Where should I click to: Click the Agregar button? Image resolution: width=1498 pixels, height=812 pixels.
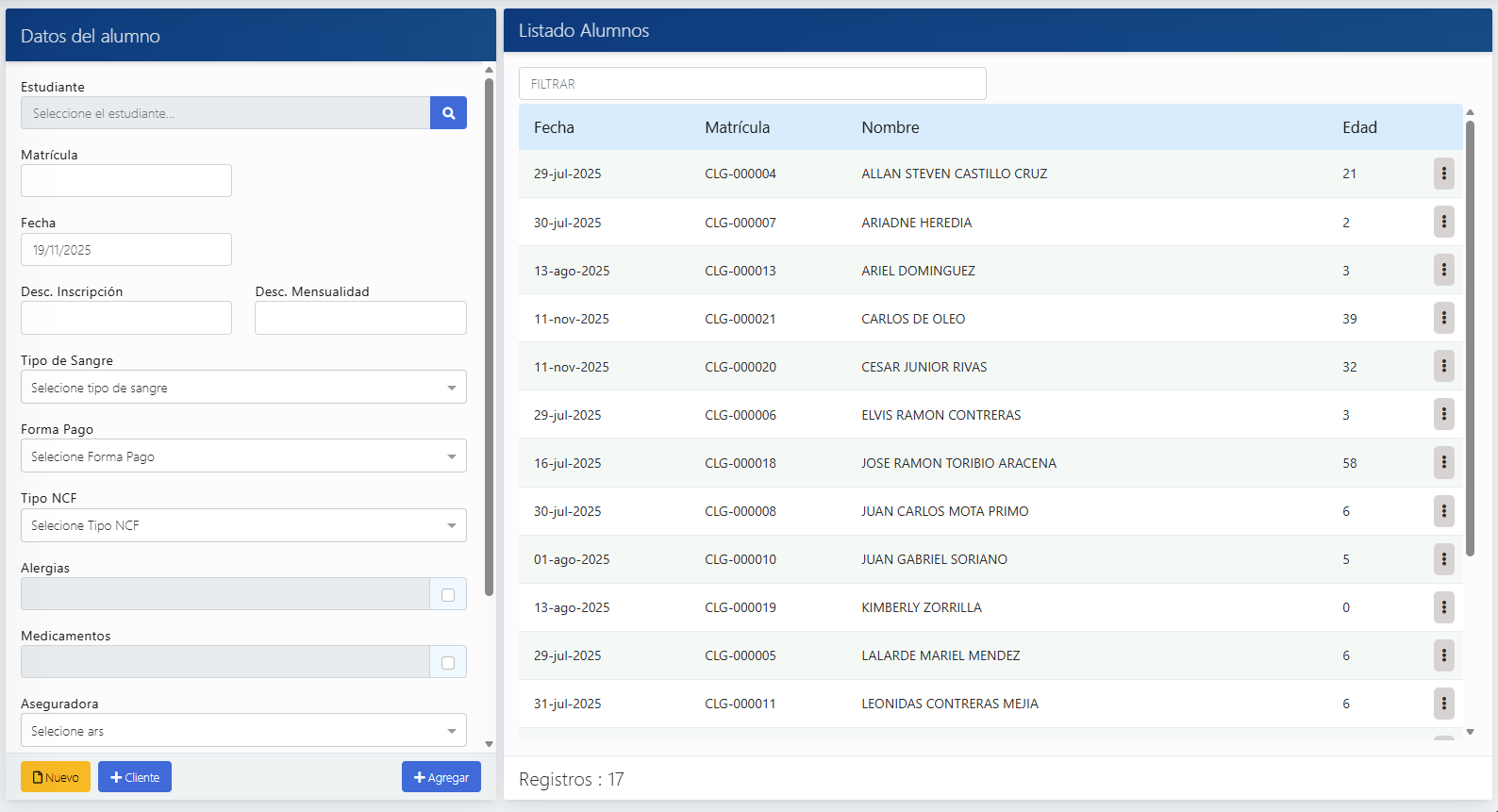click(441, 777)
